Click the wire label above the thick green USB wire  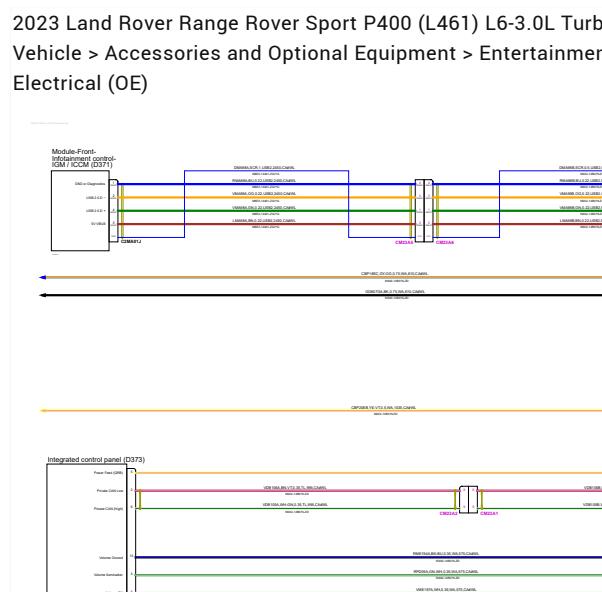pos(264,207)
